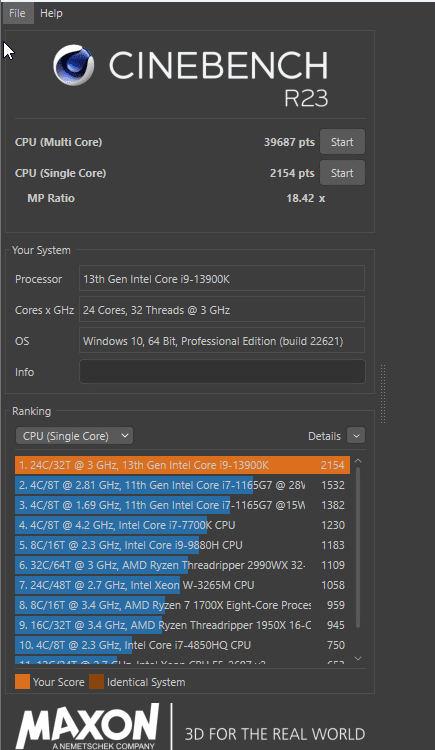Click the Cores x GHz field
435x750 pixels.
222,310
